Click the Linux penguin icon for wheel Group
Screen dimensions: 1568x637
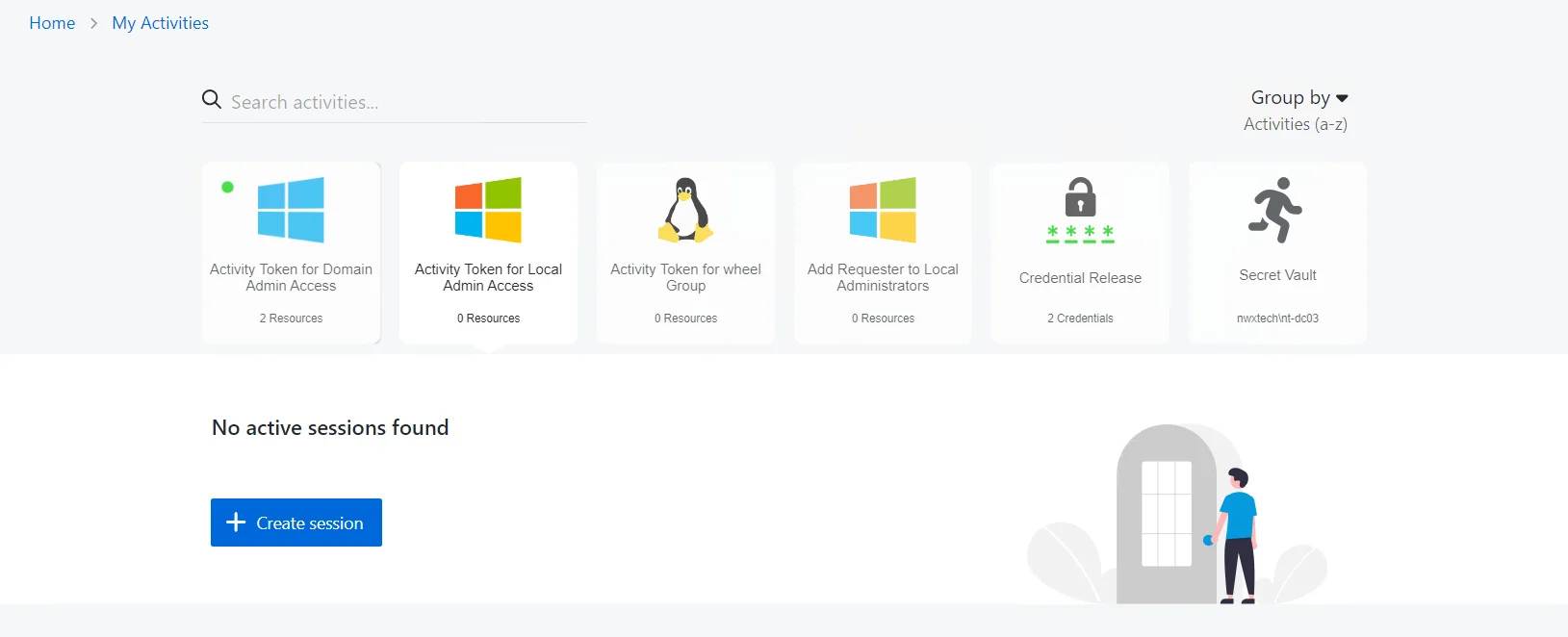click(x=685, y=210)
